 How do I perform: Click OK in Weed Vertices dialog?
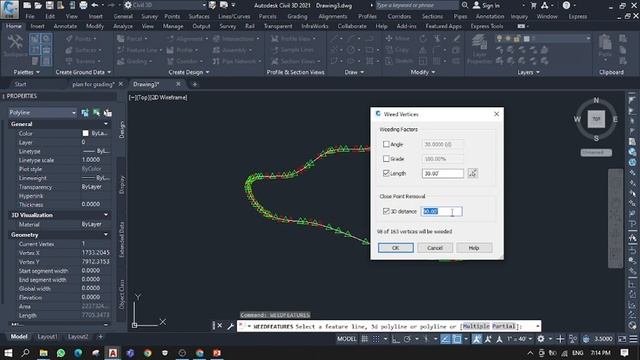[x=396, y=248]
